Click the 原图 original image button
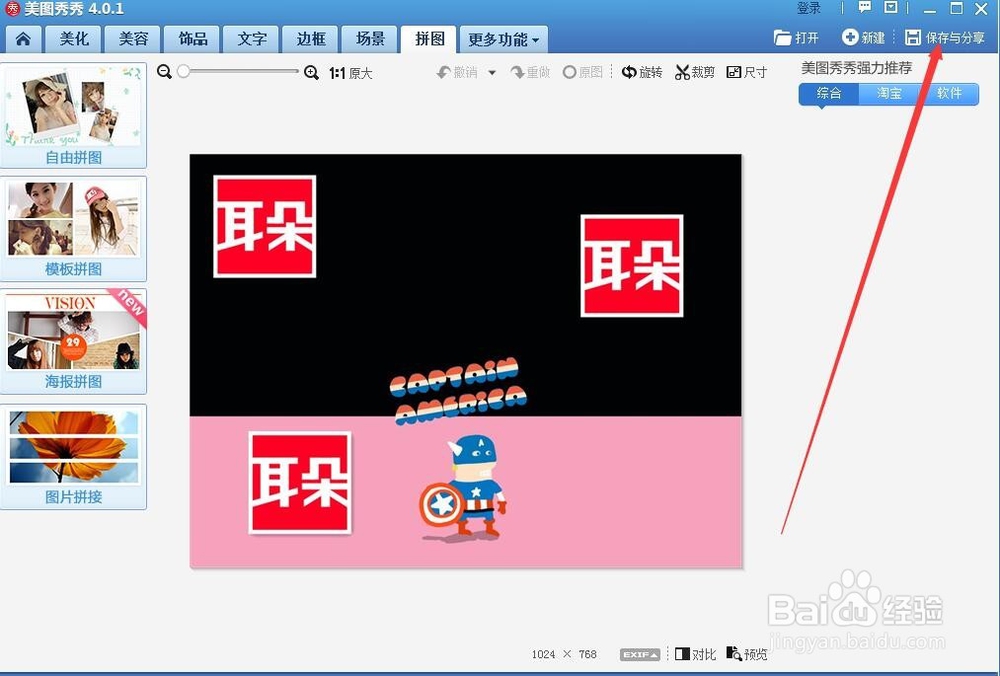The width and height of the screenshot is (1000, 676). point(582,72)
